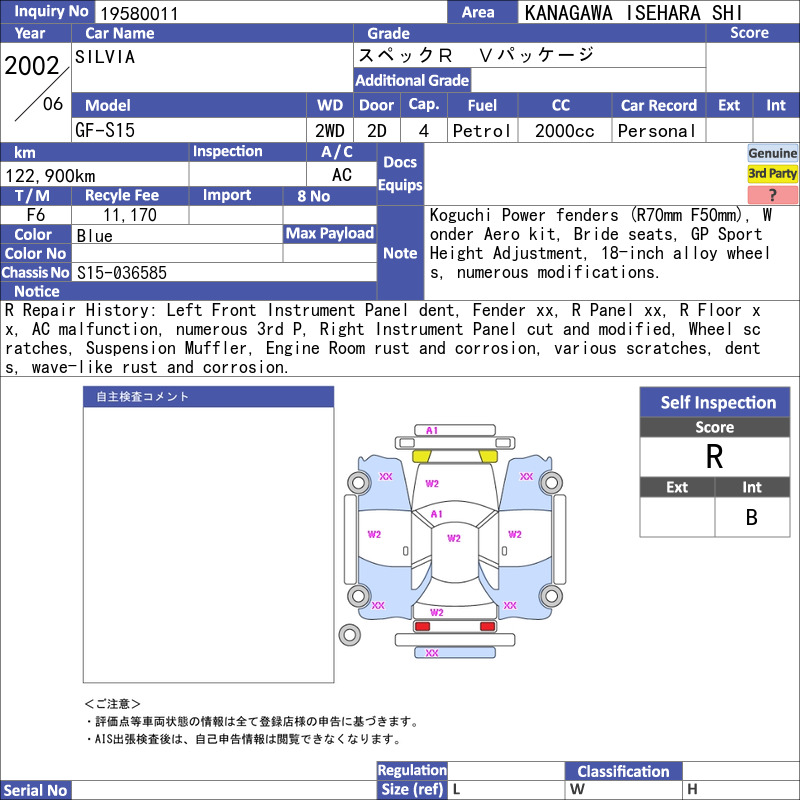This screenshot has width=800, height=800.
Task: Click the Regulation label
Action: (412, 770)
